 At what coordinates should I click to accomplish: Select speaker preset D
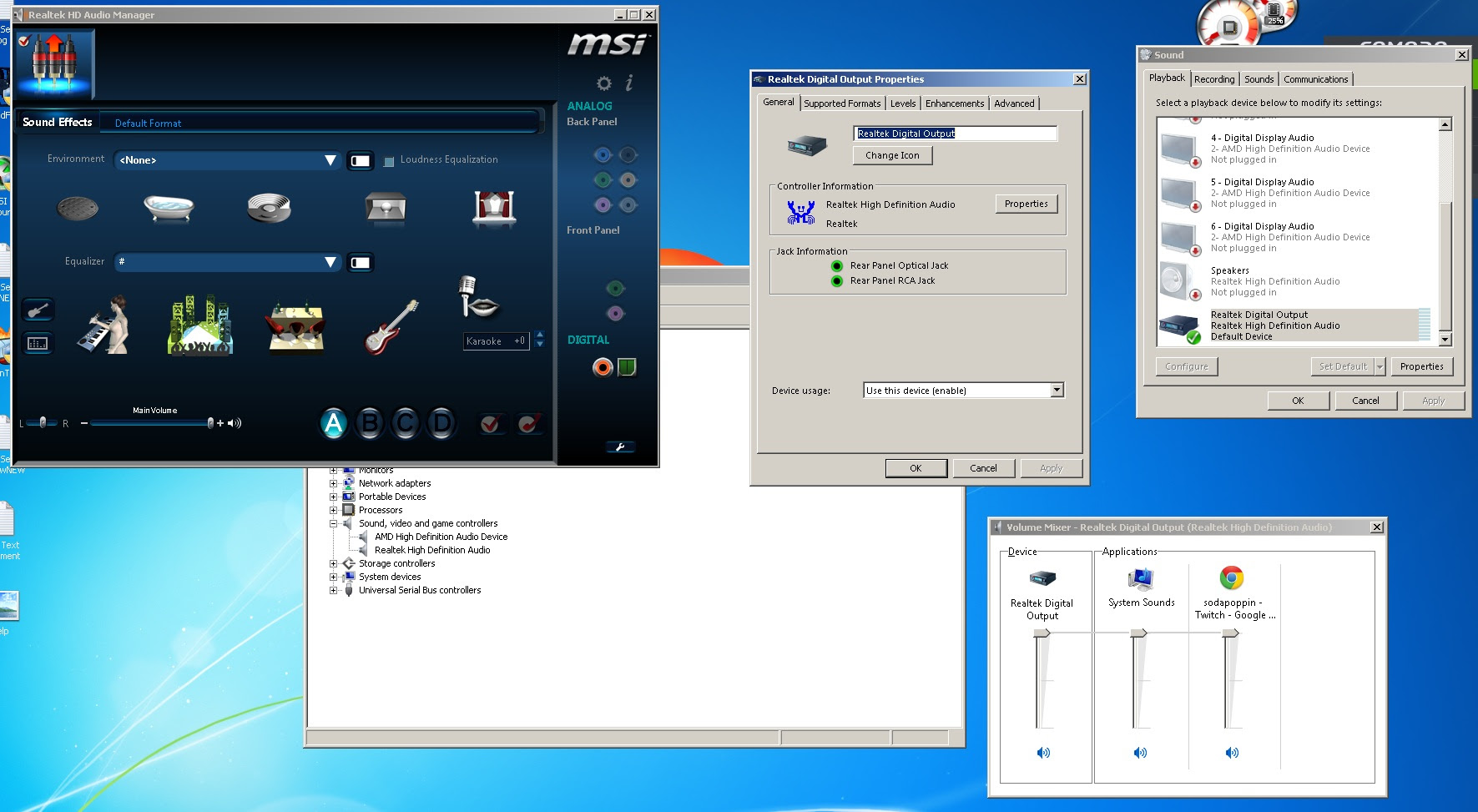[441, 424]
